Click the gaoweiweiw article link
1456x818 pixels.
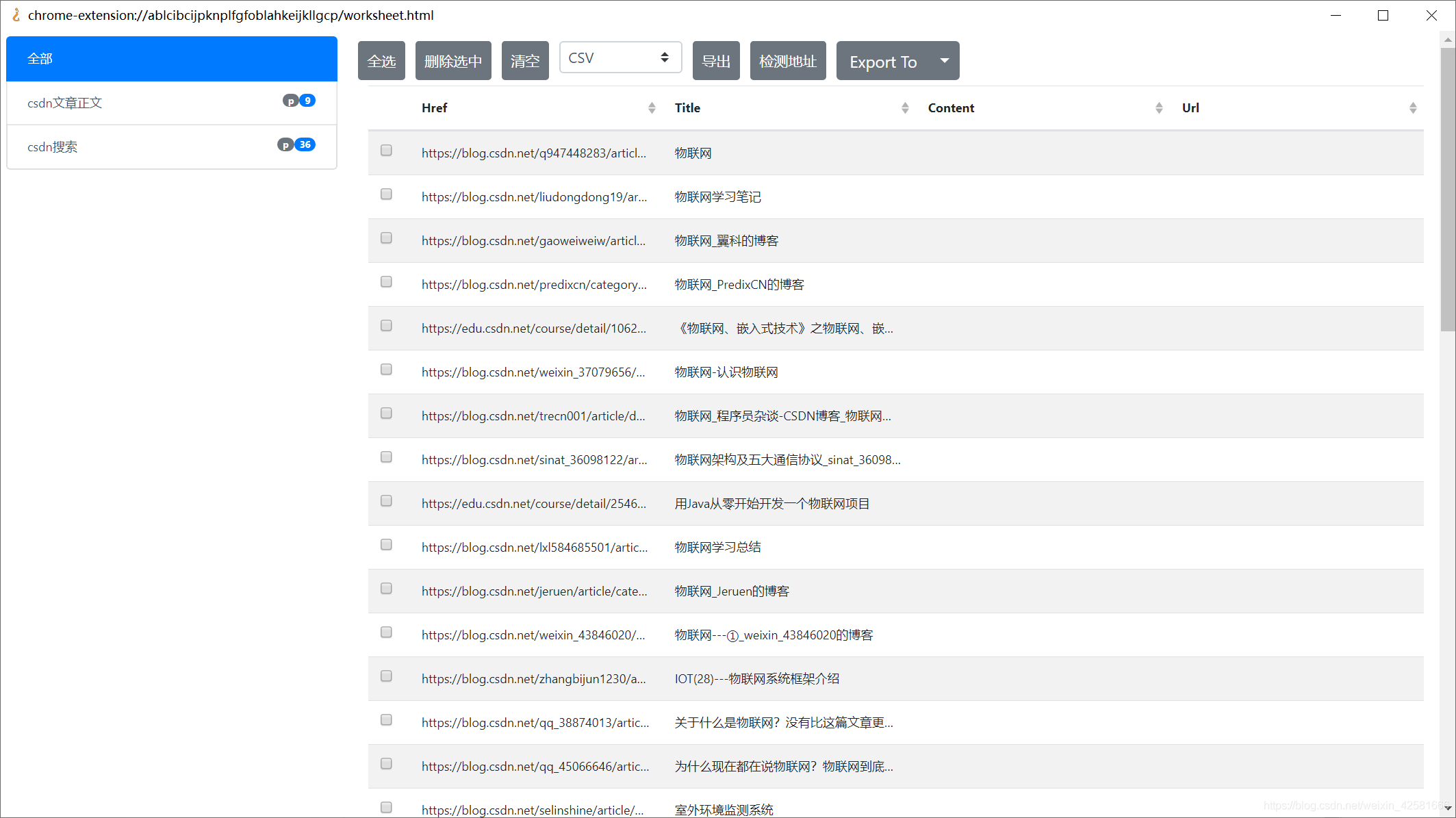533,241
